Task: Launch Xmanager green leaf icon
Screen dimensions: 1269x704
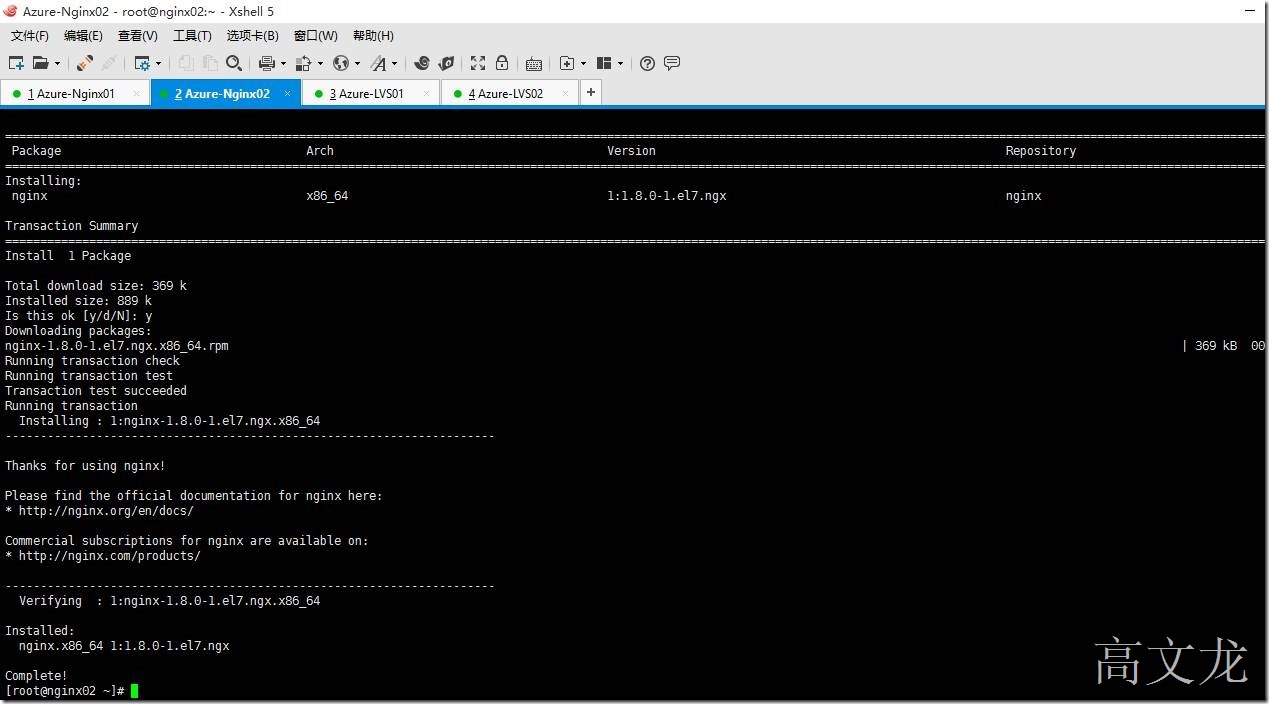Action: (x=447, y=63)
